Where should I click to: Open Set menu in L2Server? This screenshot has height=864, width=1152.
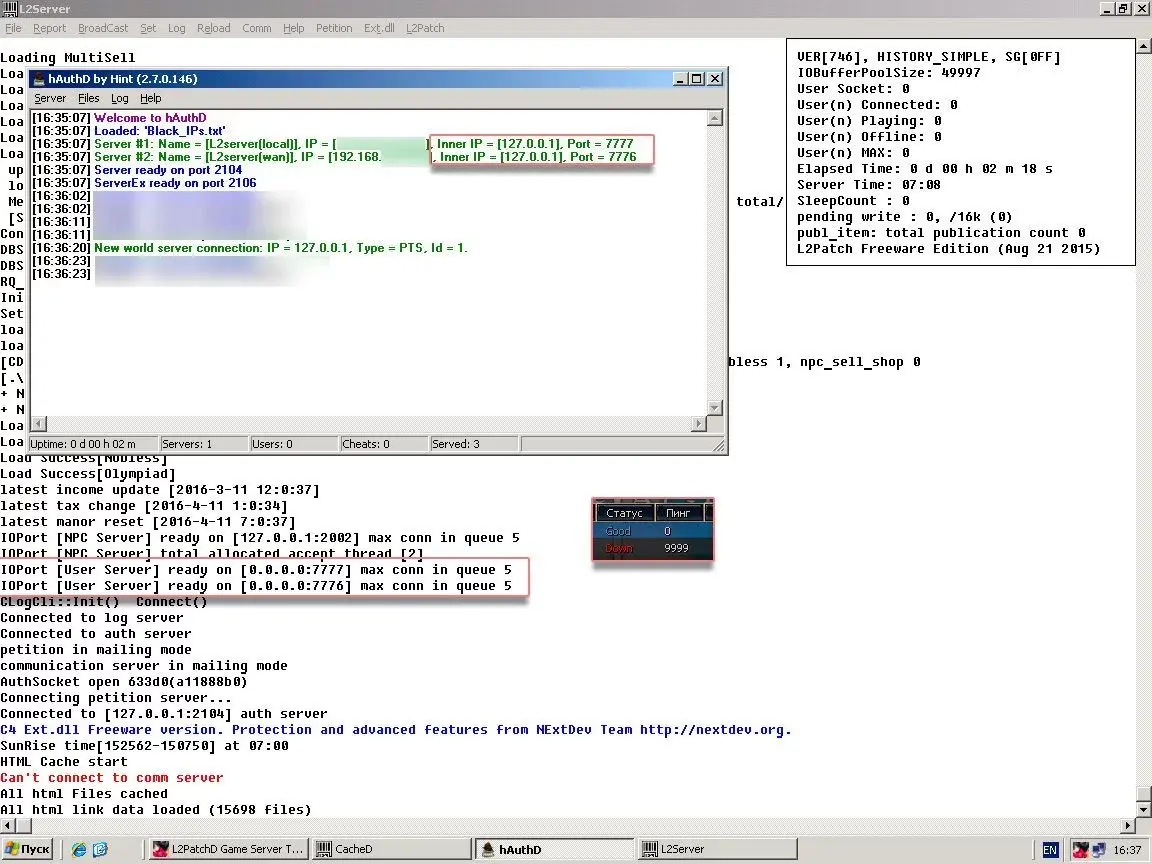coord(148,28)
